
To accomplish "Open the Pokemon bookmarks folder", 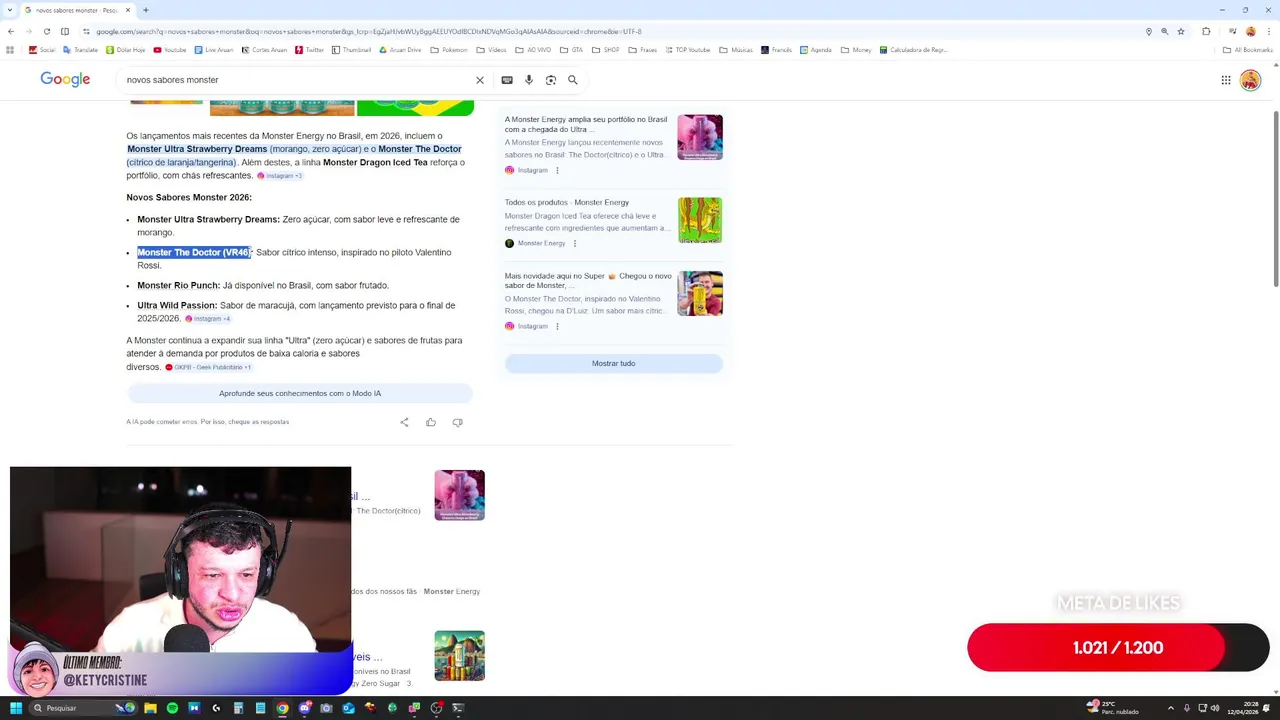I will [x=448, y=49].
